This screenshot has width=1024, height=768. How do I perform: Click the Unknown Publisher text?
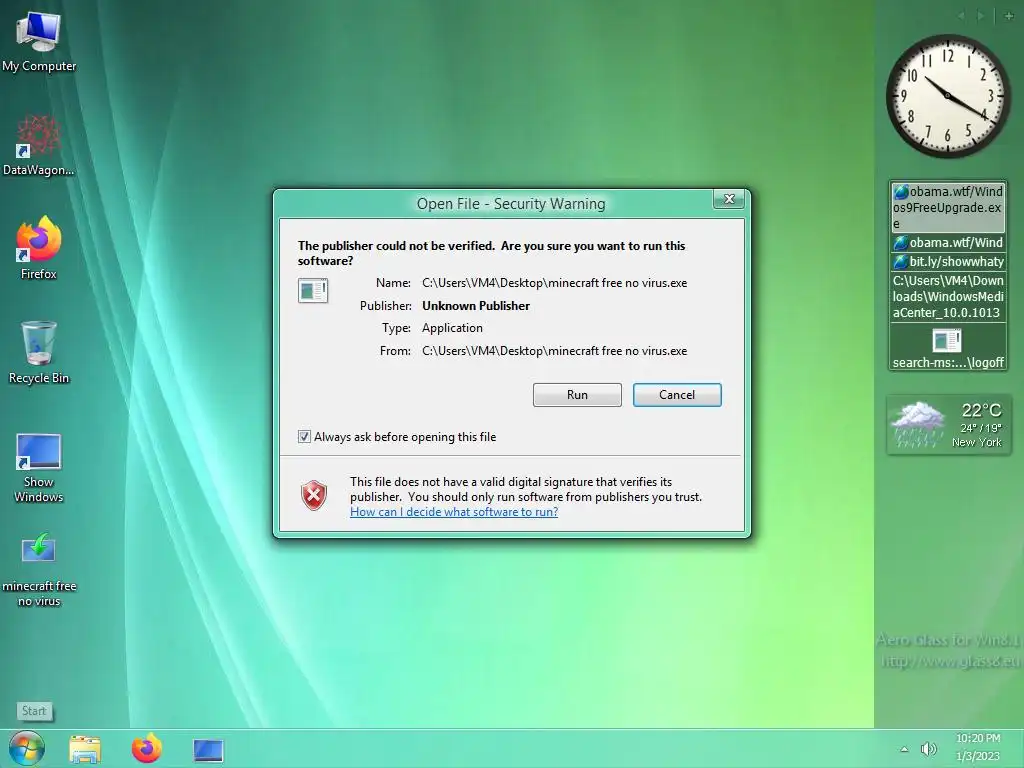(x=475, y=306)
